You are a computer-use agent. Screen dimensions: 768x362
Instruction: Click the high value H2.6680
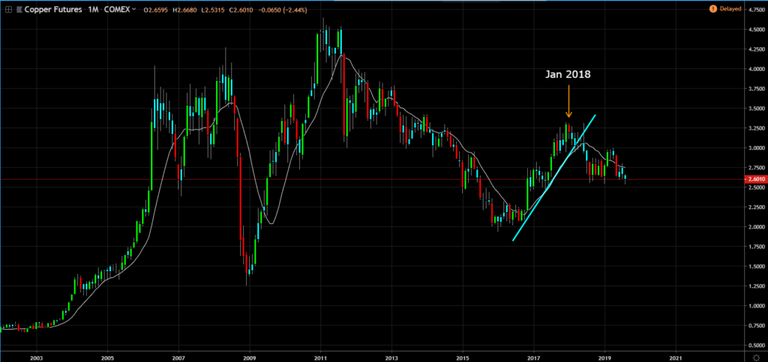tap(185, 9)
